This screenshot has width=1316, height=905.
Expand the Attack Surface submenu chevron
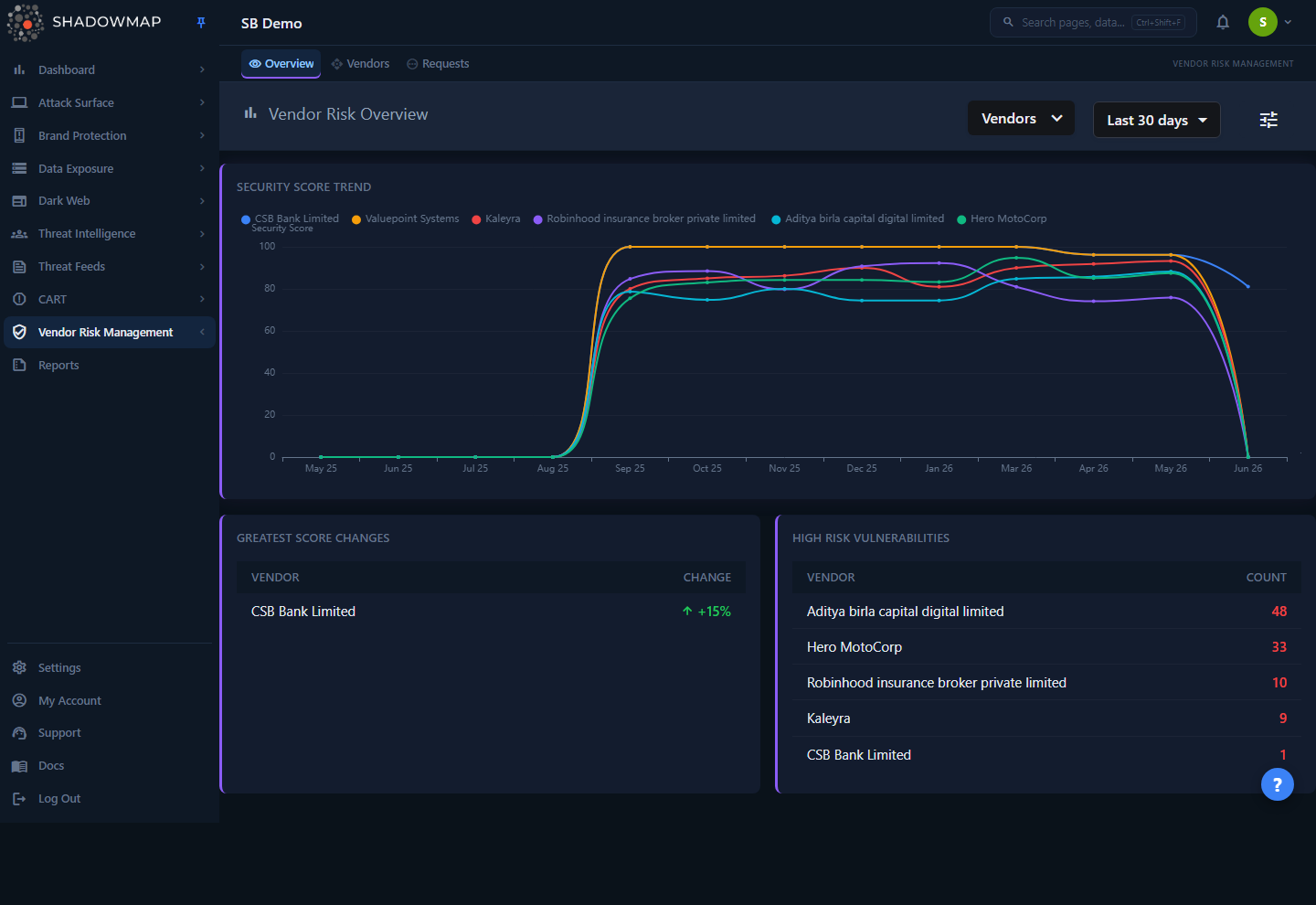pos(202,102)
